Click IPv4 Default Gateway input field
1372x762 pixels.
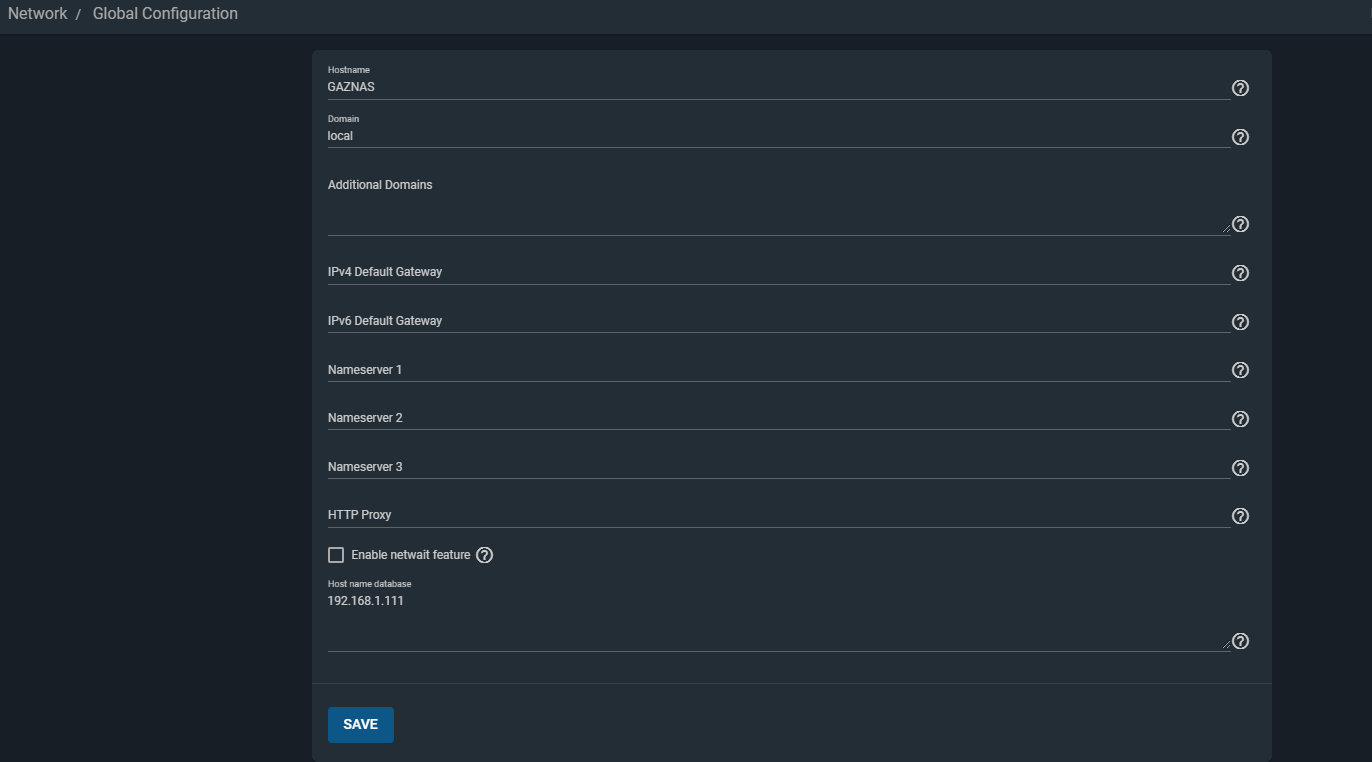(x=778, y=272)
